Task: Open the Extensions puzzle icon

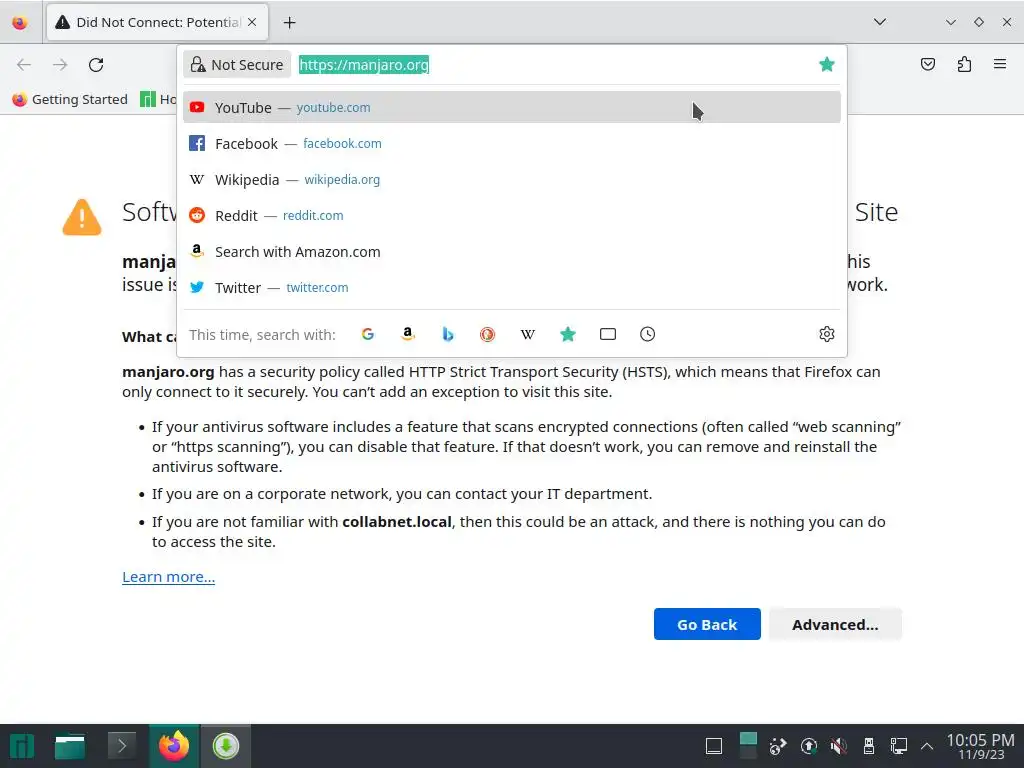Action: [x=964, y=64]
